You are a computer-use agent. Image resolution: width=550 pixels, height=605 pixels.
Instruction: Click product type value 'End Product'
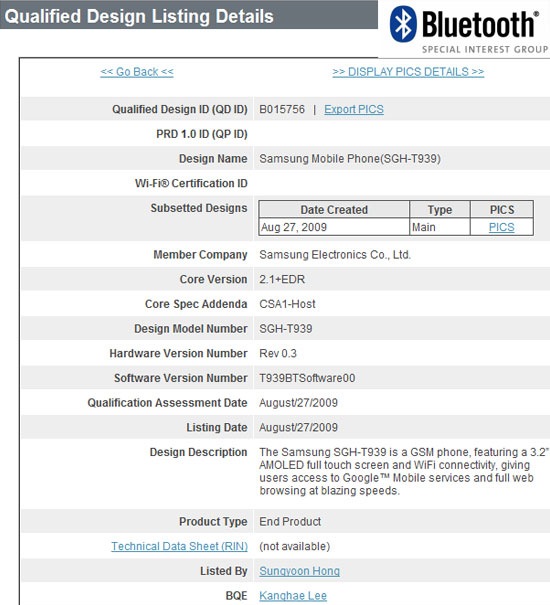(290, 521)
